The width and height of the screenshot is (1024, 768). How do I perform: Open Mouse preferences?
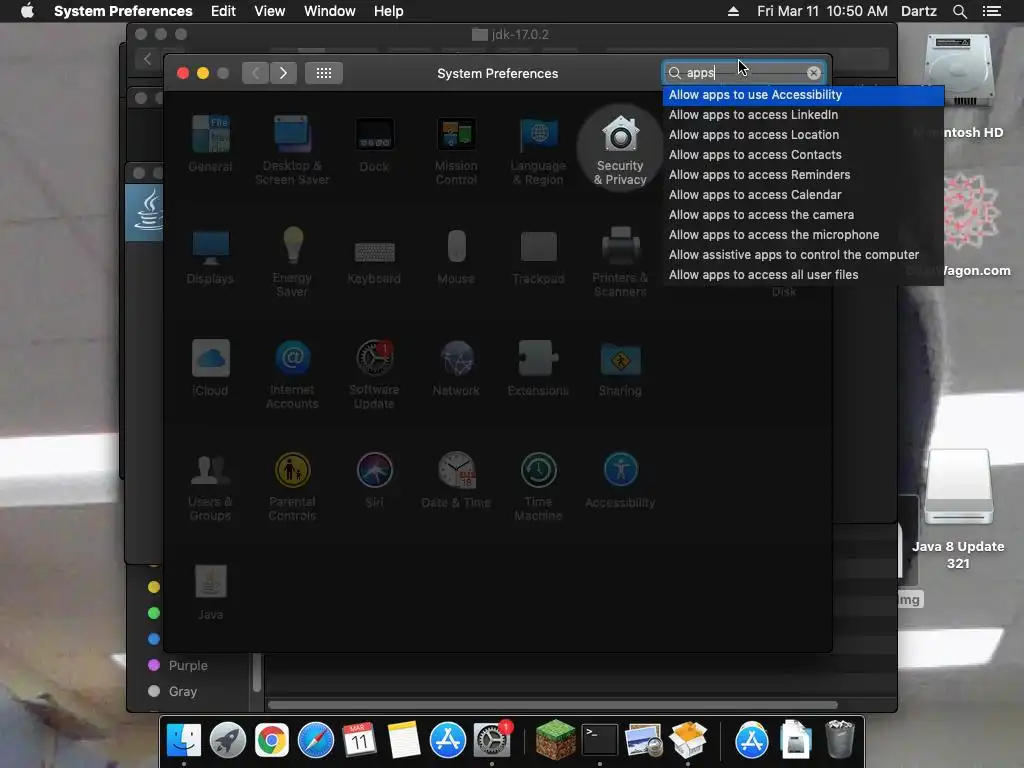pyautogui.click(x=456, y=255)
